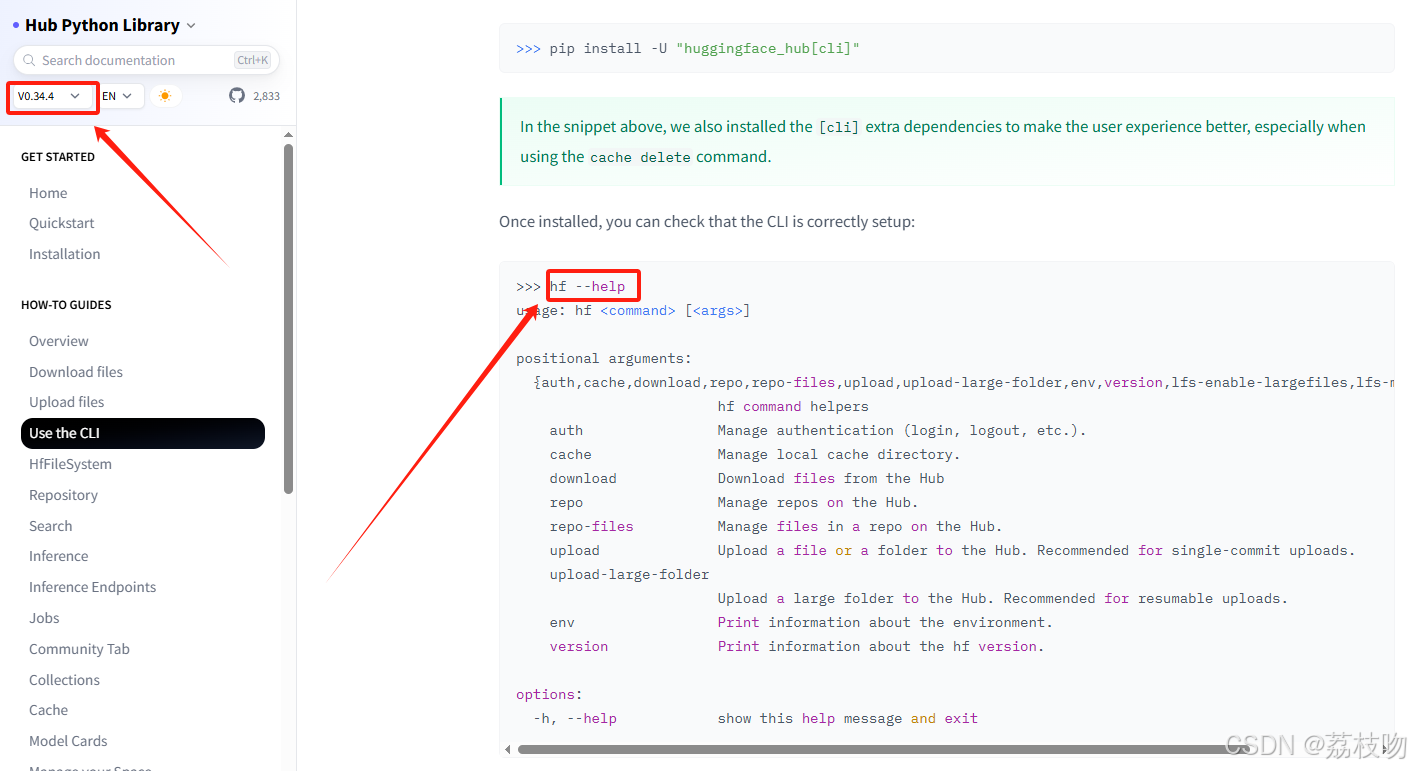This screenshot has width=1412, height=771.
Task: Click the code scrollbar left arrow
Action: pyautogui.click(x=508, y=749)
